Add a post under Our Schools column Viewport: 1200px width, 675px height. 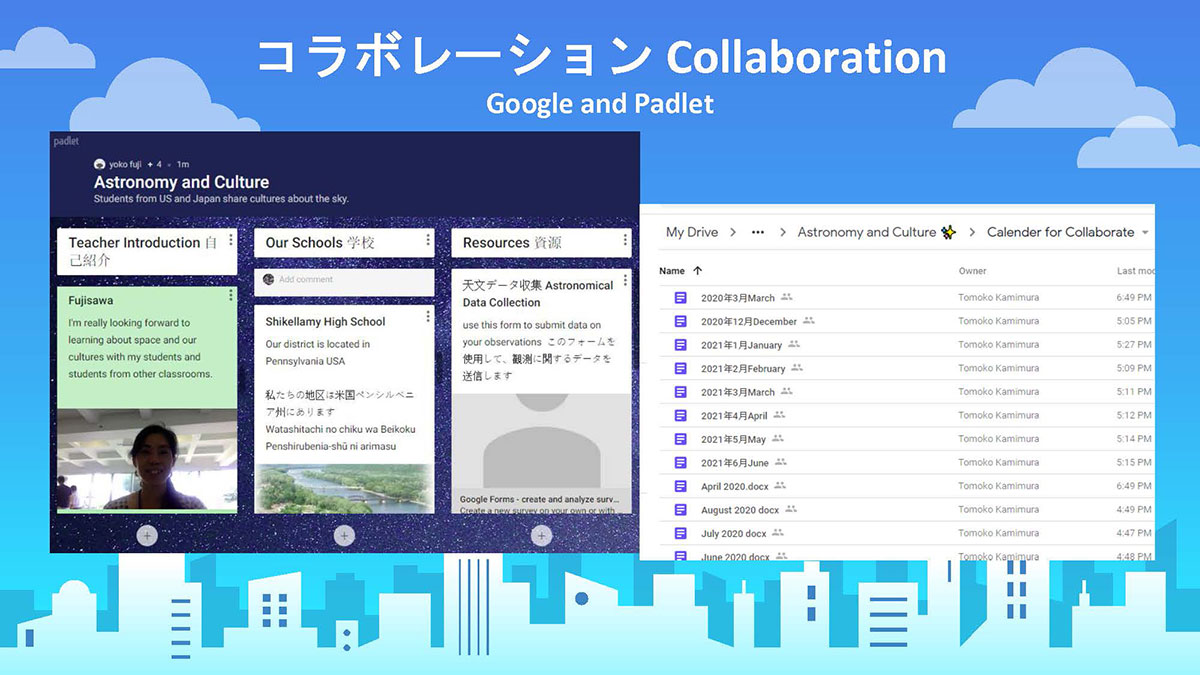pyautogui.click(x=344, y=536)
